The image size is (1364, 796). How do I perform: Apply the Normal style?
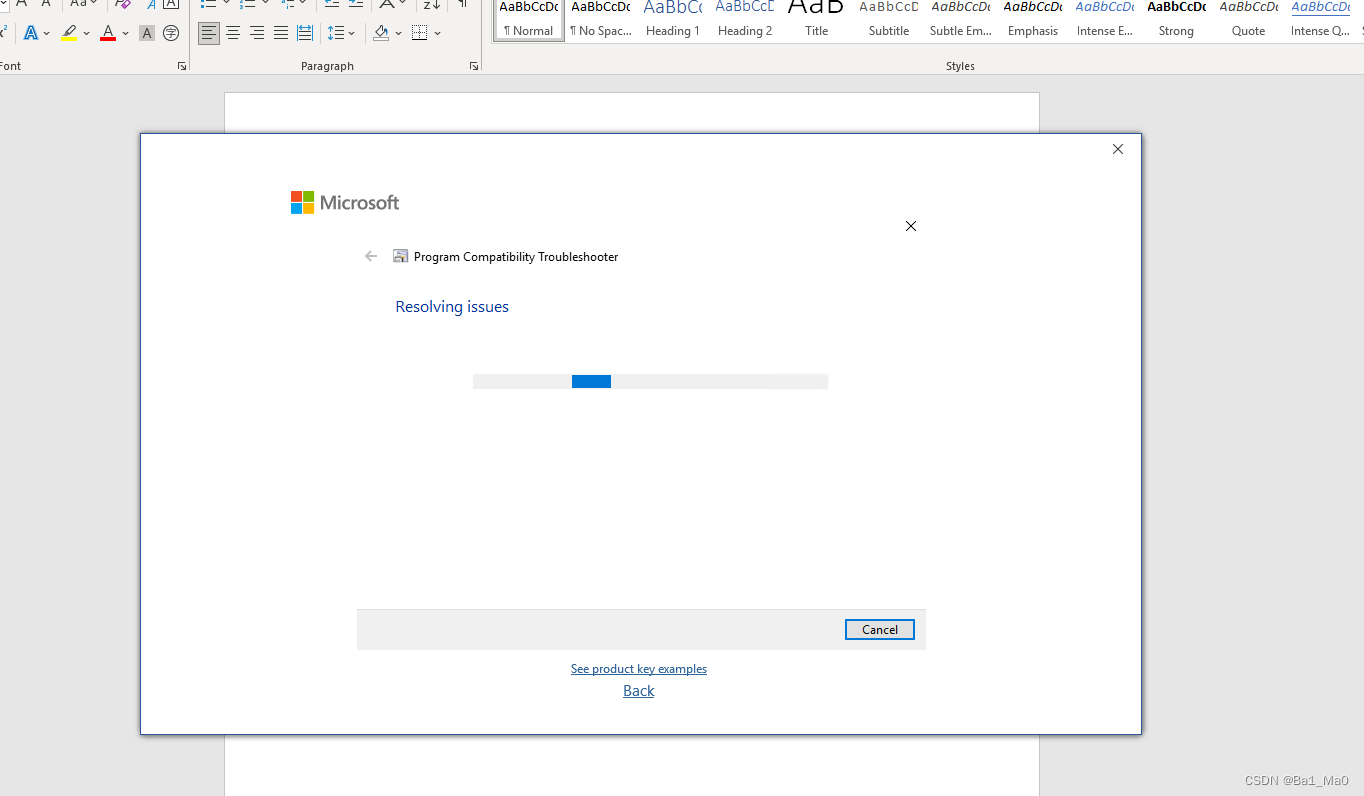point(529,20)
